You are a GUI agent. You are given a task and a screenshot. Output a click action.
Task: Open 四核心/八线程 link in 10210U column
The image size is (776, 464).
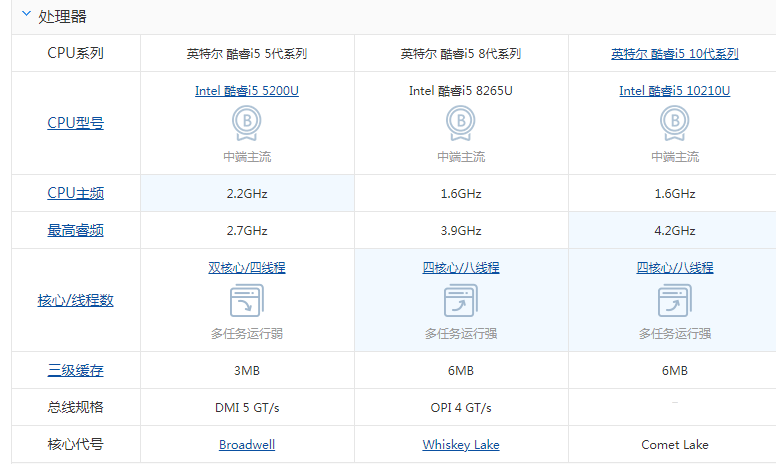coord(675,268)
